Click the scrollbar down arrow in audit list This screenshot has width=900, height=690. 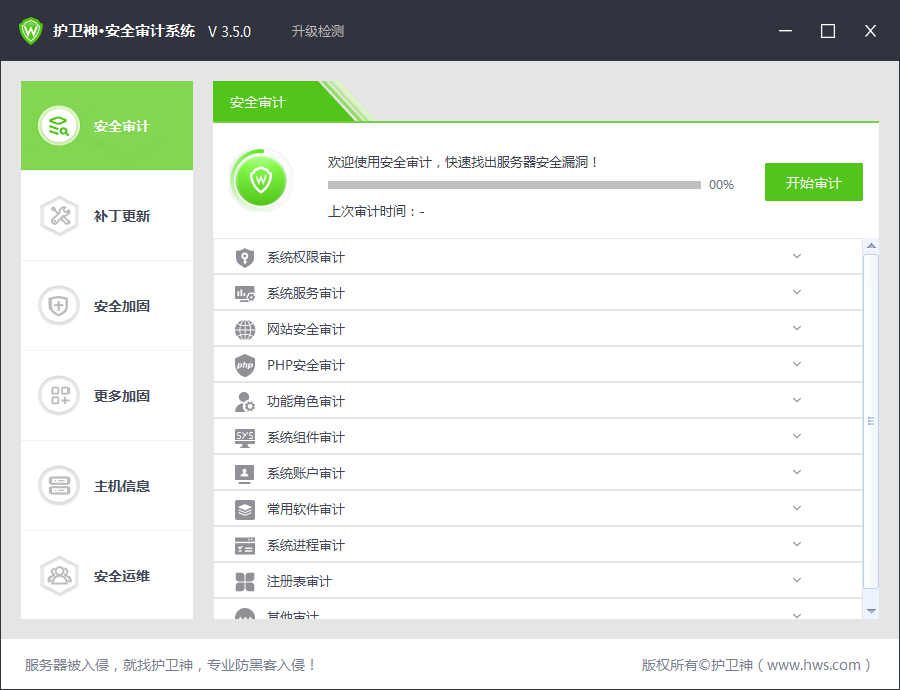pos(871,611)
